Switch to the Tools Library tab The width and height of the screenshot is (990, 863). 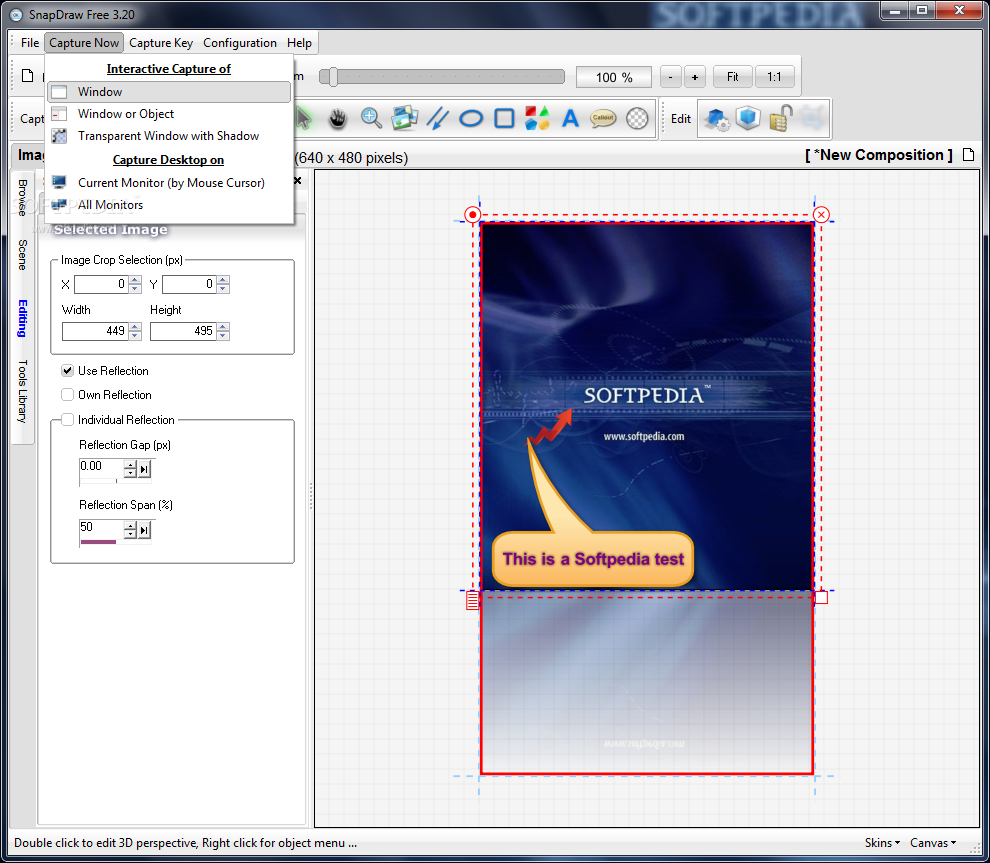pos(23,391)
